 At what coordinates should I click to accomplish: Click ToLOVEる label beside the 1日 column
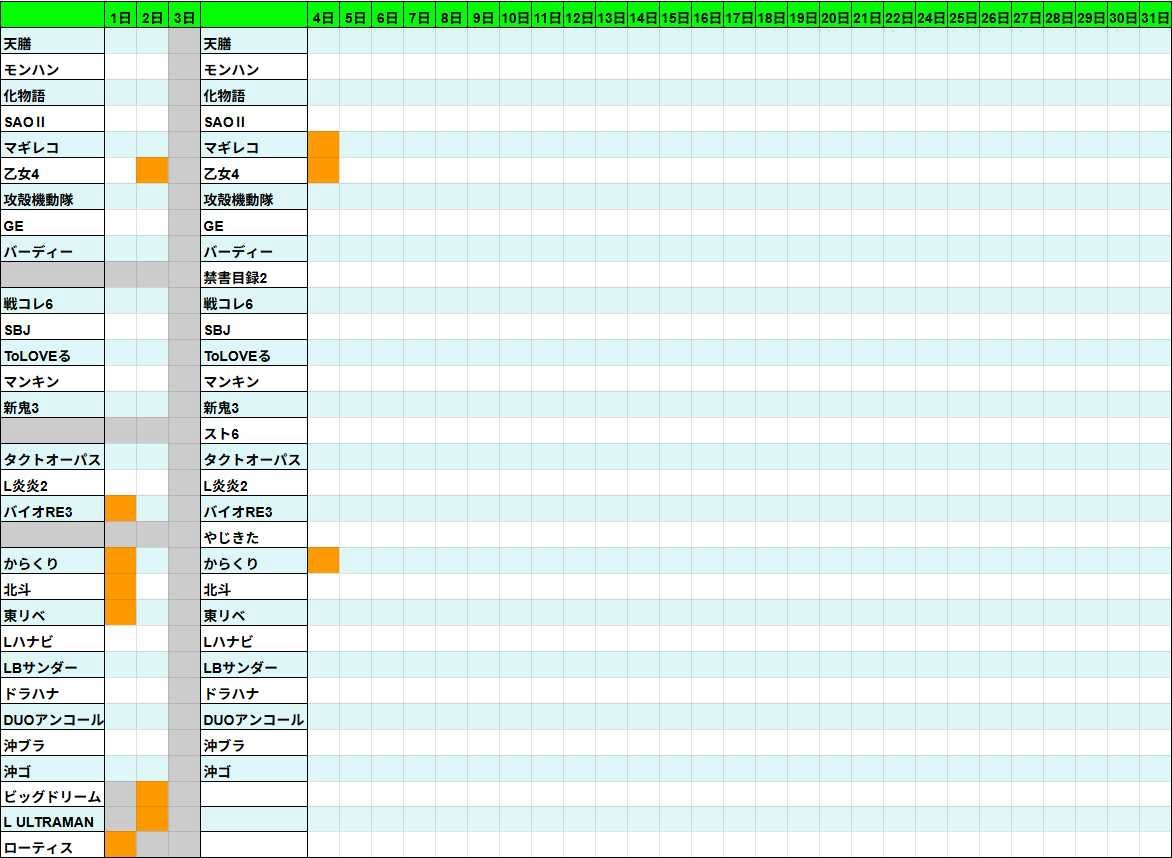click(x=52, y=353)
